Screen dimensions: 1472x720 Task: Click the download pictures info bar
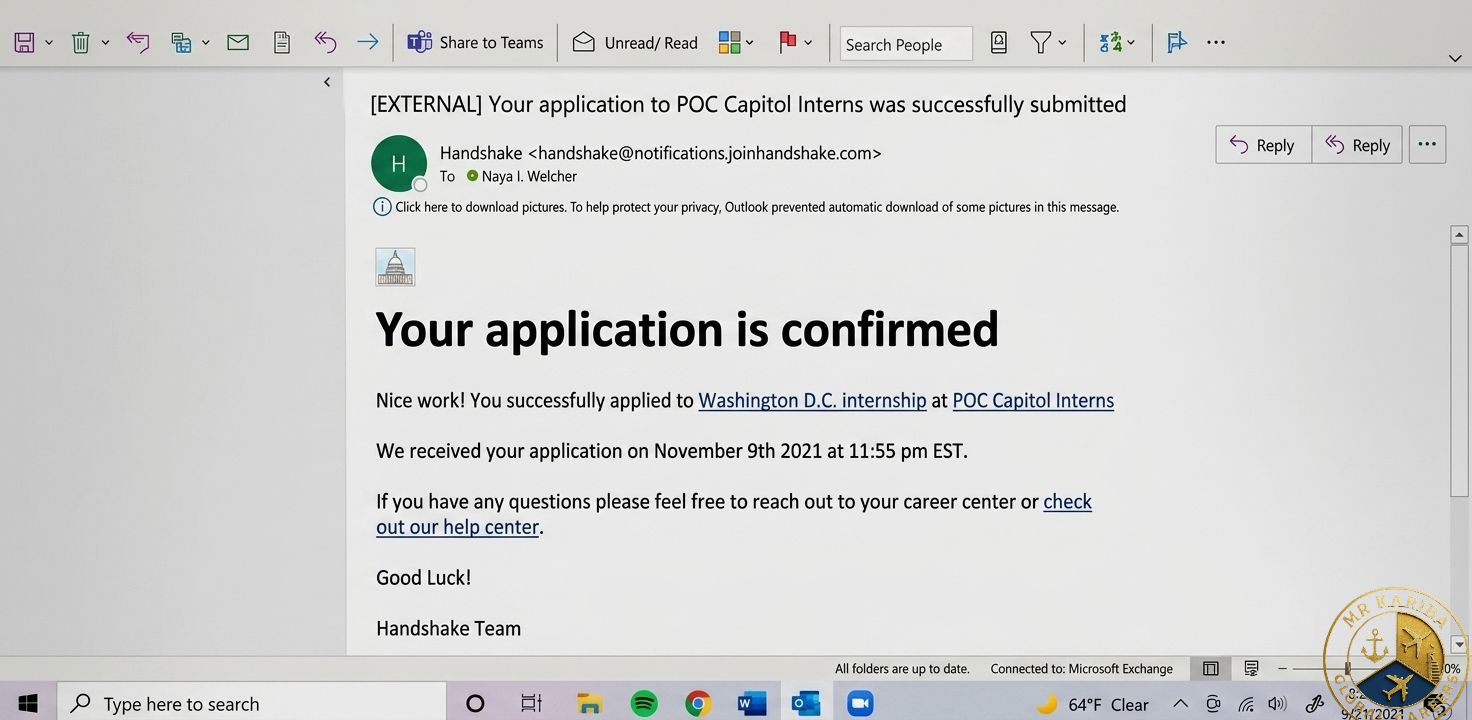(746, 207)
